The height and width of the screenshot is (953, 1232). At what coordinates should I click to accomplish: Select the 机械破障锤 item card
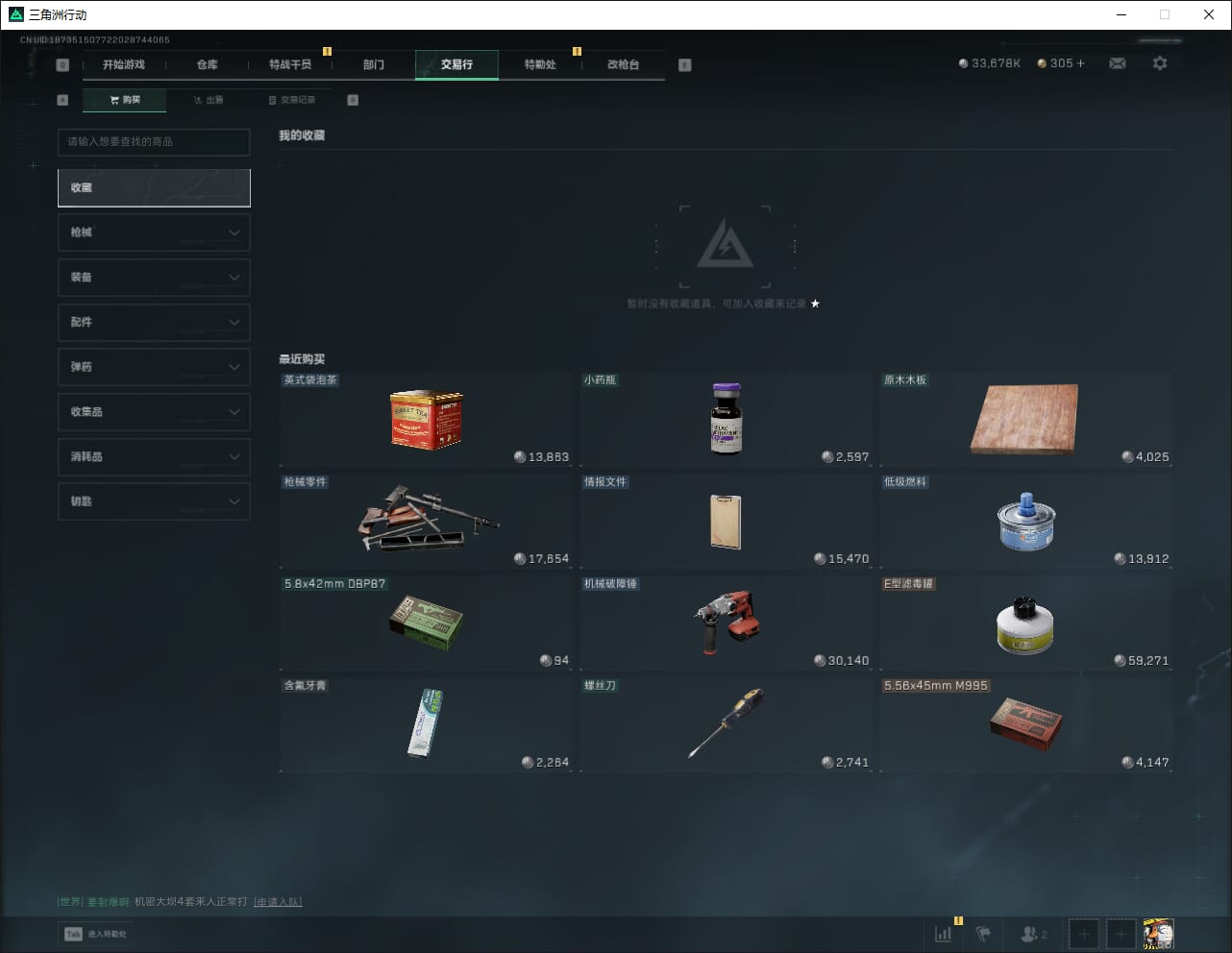coord(726,621)
